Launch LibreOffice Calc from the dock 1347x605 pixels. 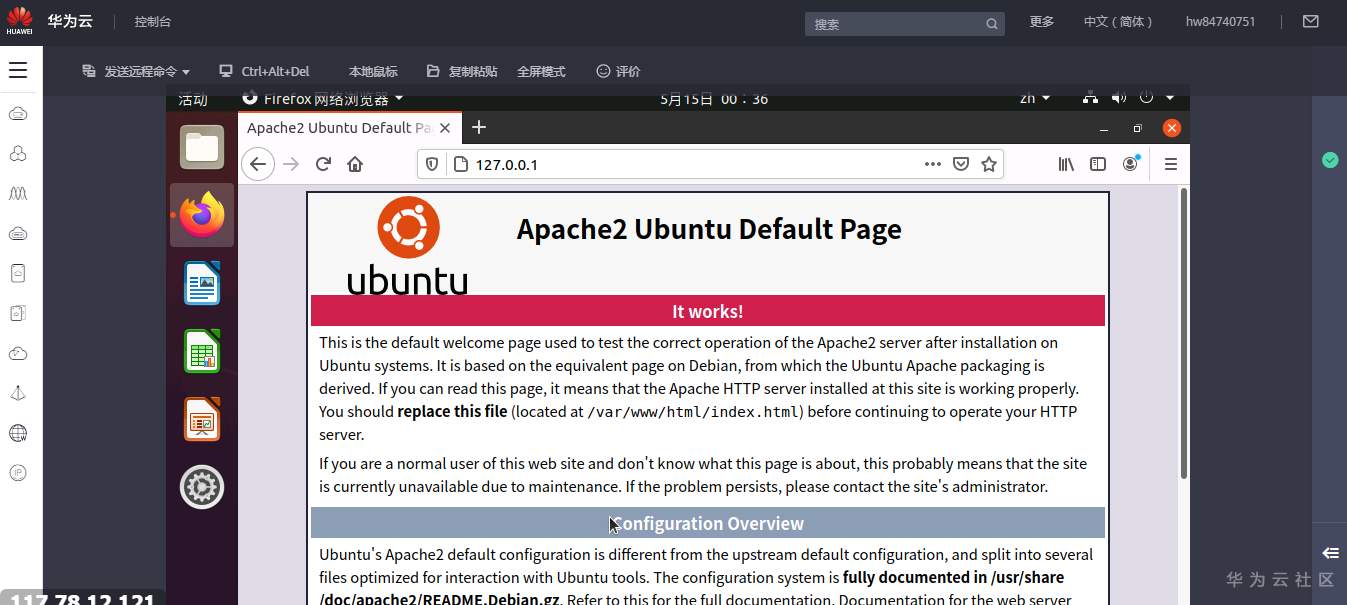202,351
